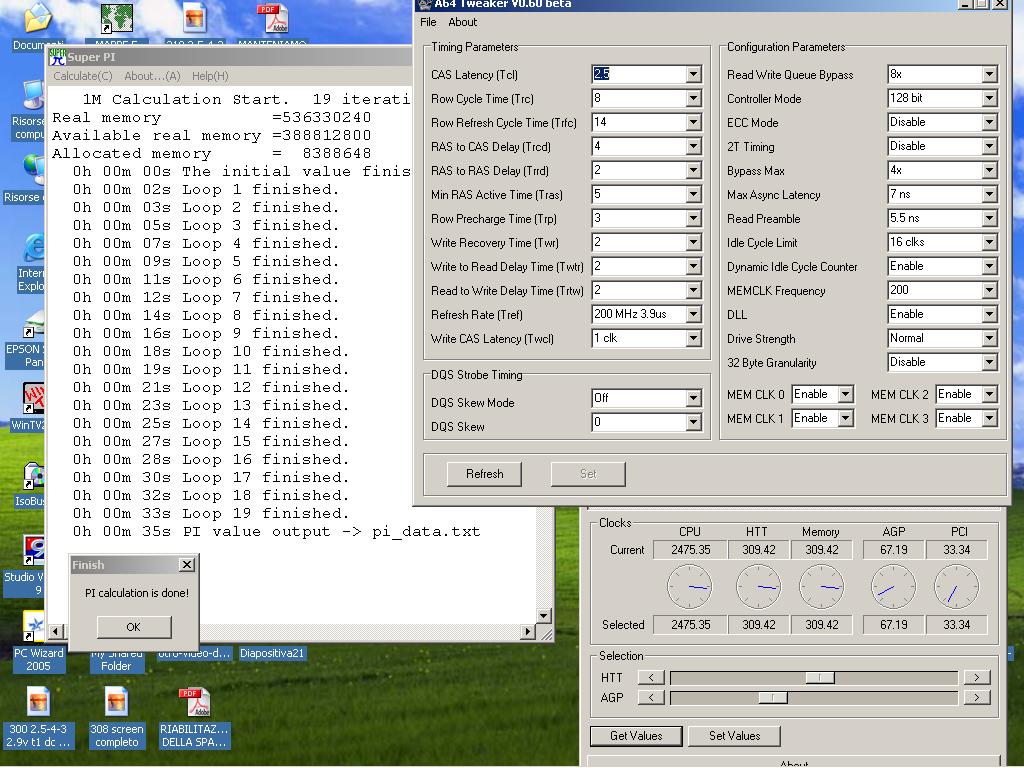Expand the ECC Mode dropdown
Screen dimensions: 1024x768
[x=989, y=122]
